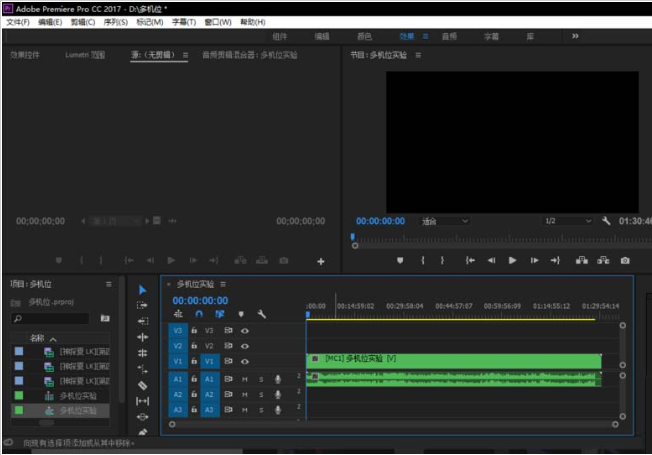Expand the workspace overflow chevron
This screenshot has width=652, height=455.
pos(575,36)
